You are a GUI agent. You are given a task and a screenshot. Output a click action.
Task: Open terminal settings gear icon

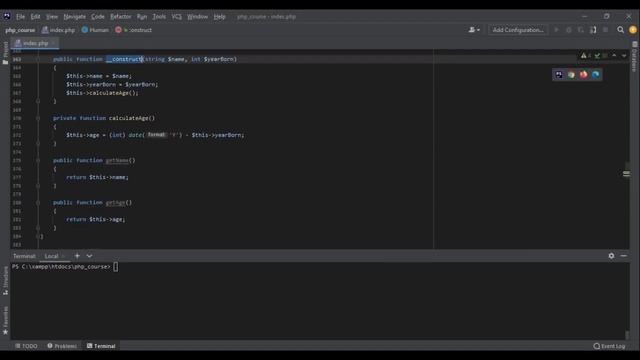(x=611, y=256)
